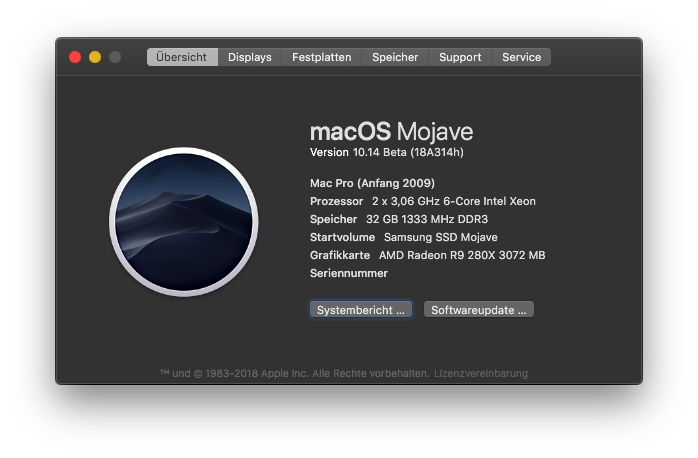
Task: Click the macOS Mojave desert icon
Action: pyautogui.click(x=183, y=222)
